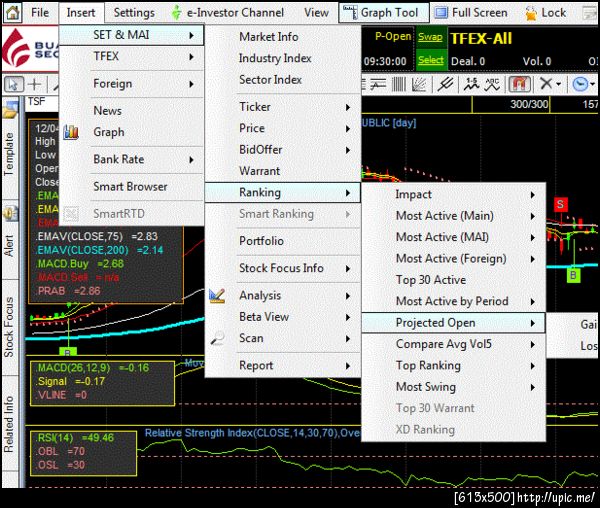600x508 pixels.
Task: Choose Graph from Insert menu
Action: pyautogui.click(x=132, y=132)
